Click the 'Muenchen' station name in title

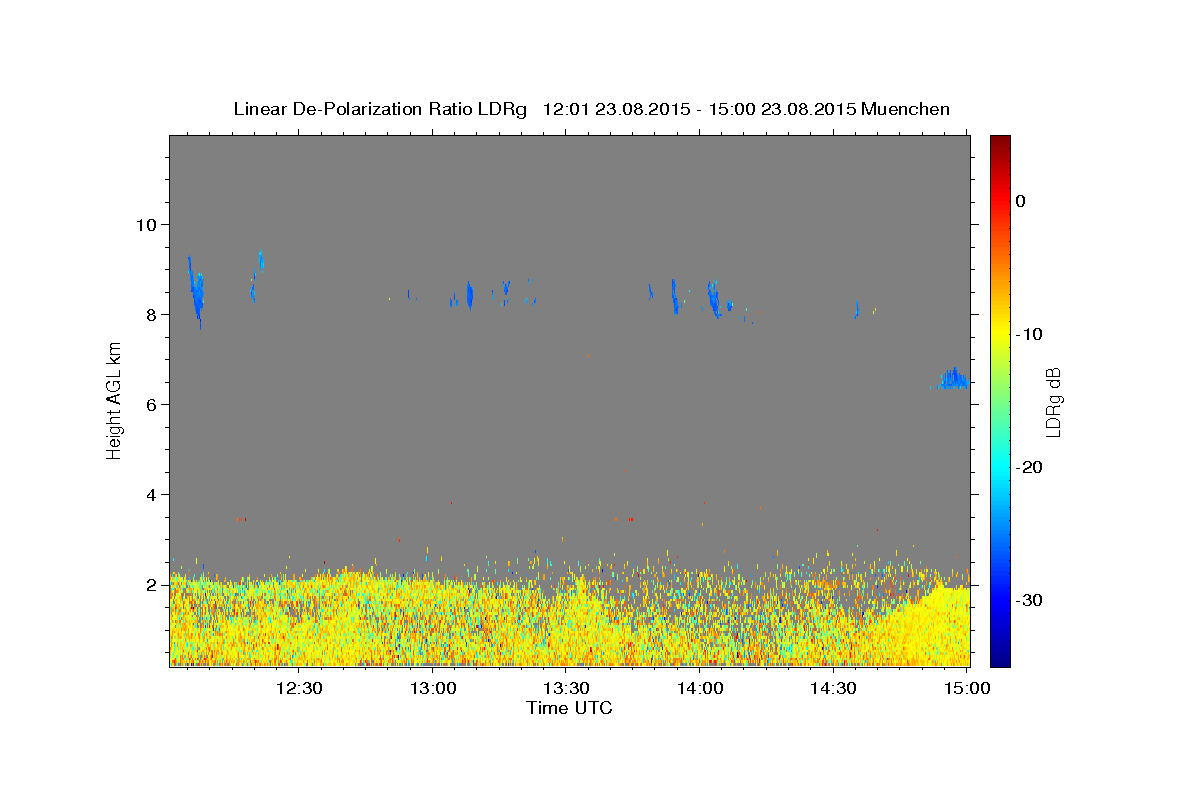906,109
